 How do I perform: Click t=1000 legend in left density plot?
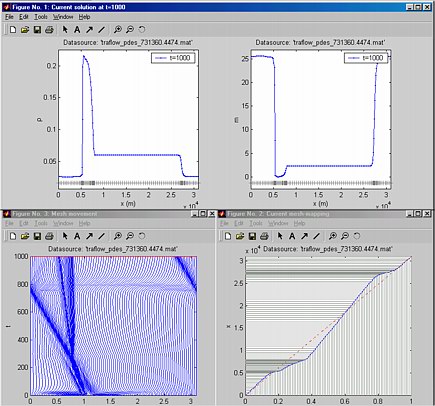(173, 58)
